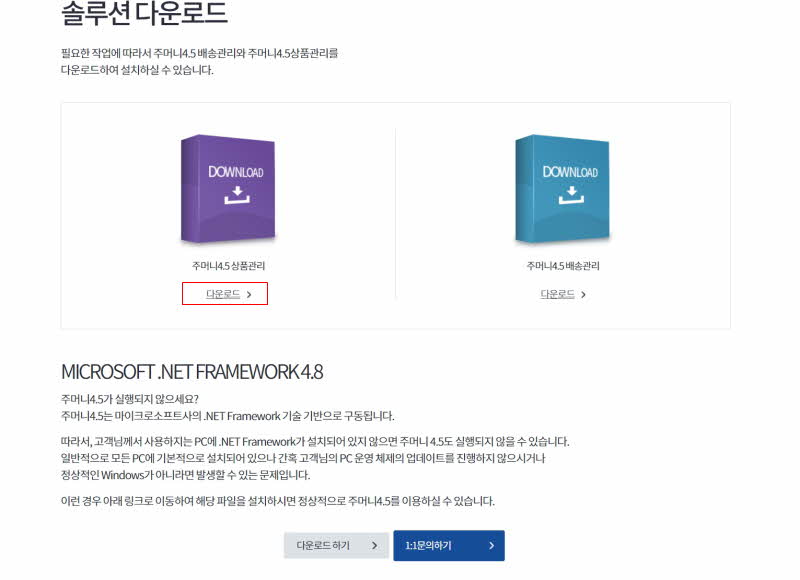Click the arrow on blue 1:1문의하기 button
The width and height of the screenshot is (800, 580).
[x=491, y=545]
